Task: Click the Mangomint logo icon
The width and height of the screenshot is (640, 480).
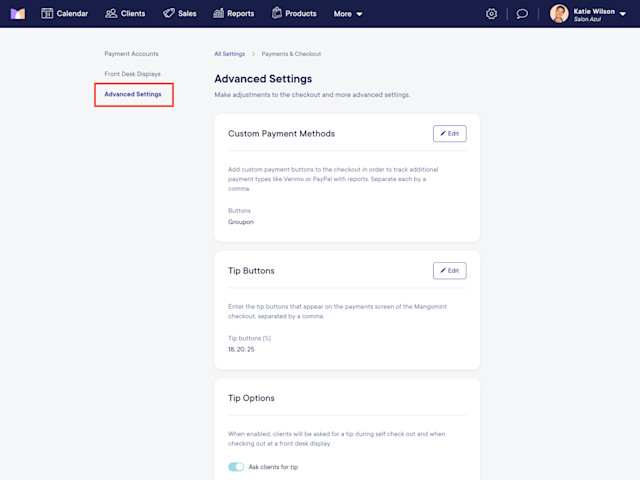Action: point(18,13)
